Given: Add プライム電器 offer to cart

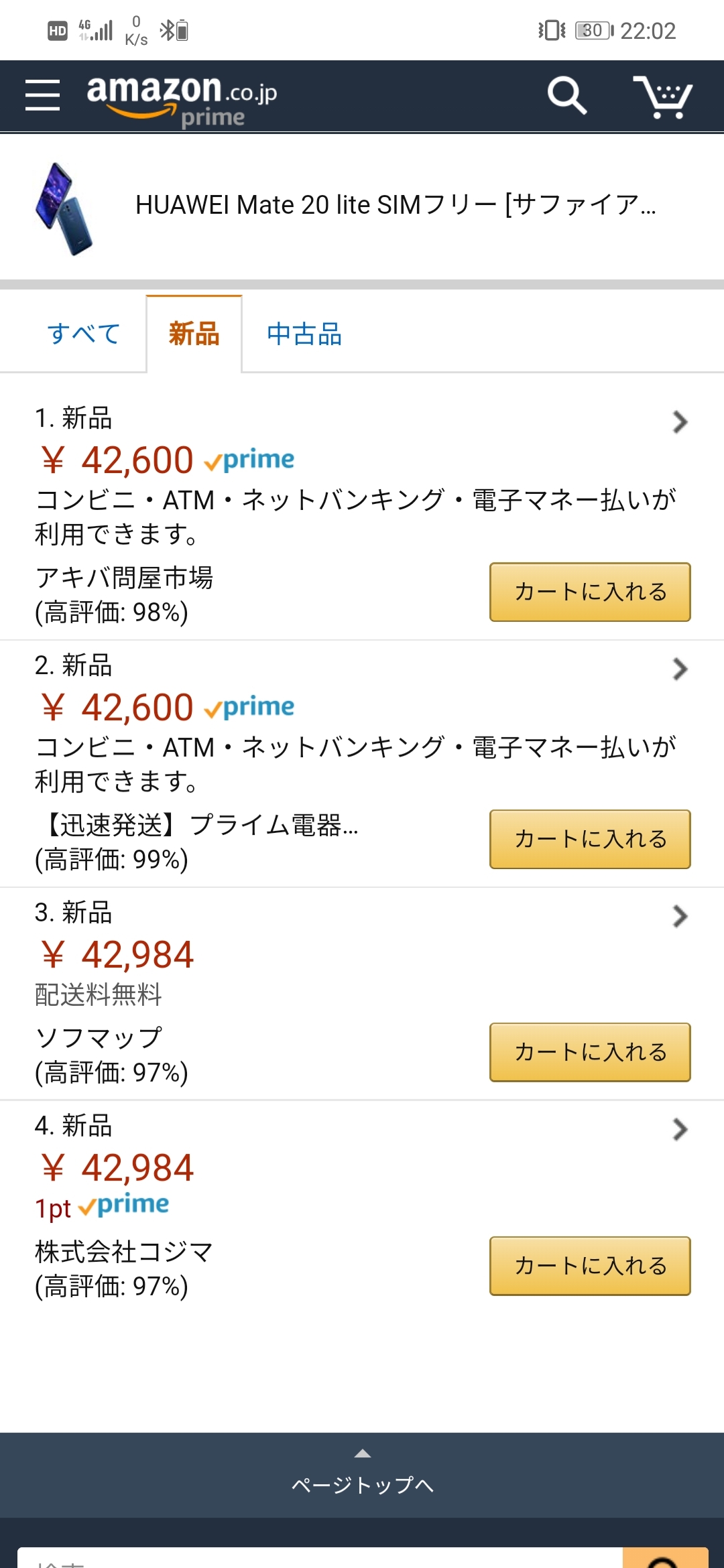Looking at the screenshot, I should (590, 839).
